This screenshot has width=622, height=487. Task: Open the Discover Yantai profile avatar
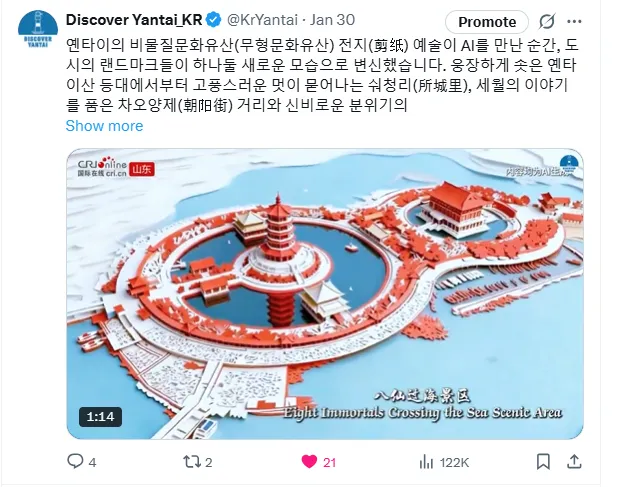tap(38, 29)
